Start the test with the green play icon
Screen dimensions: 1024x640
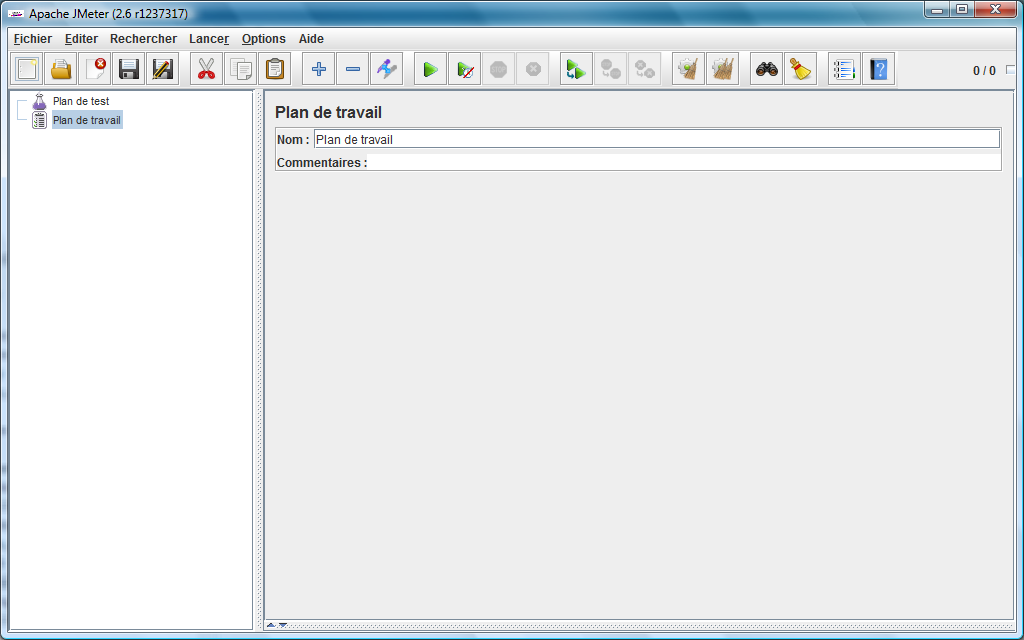(x=430, y=69)
